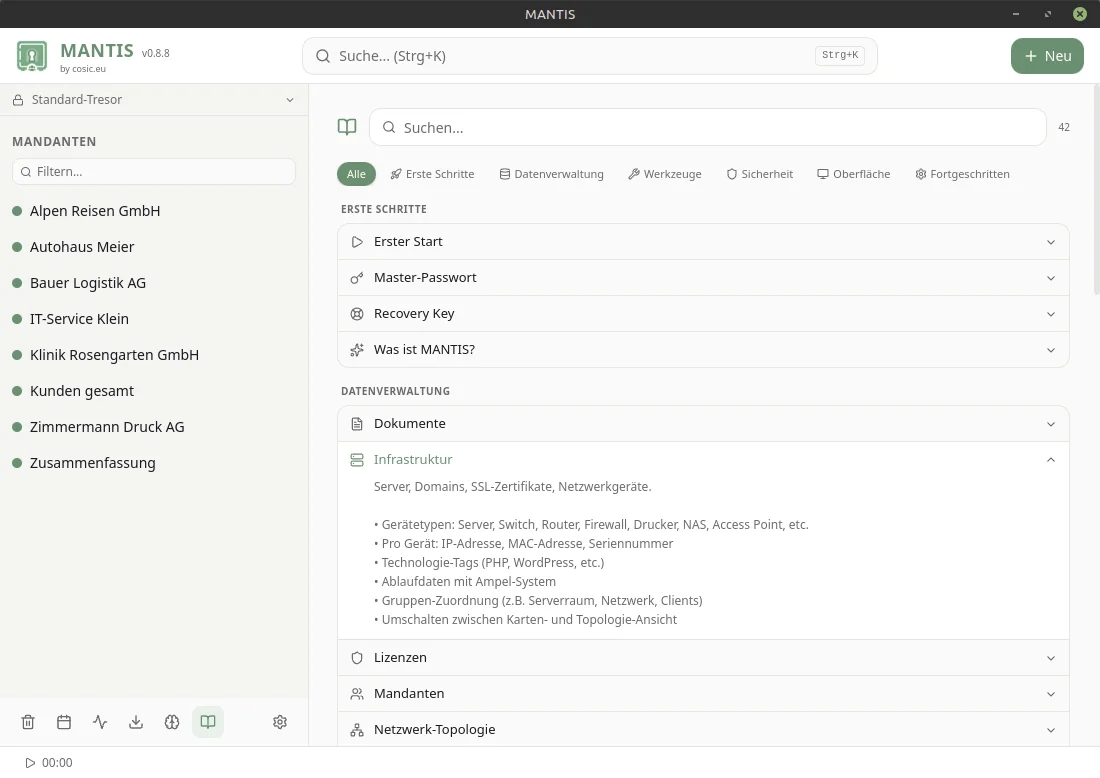Select the Alle filter tab
The height and width of the screenshot is (778, 1100).
pos(356,174)
